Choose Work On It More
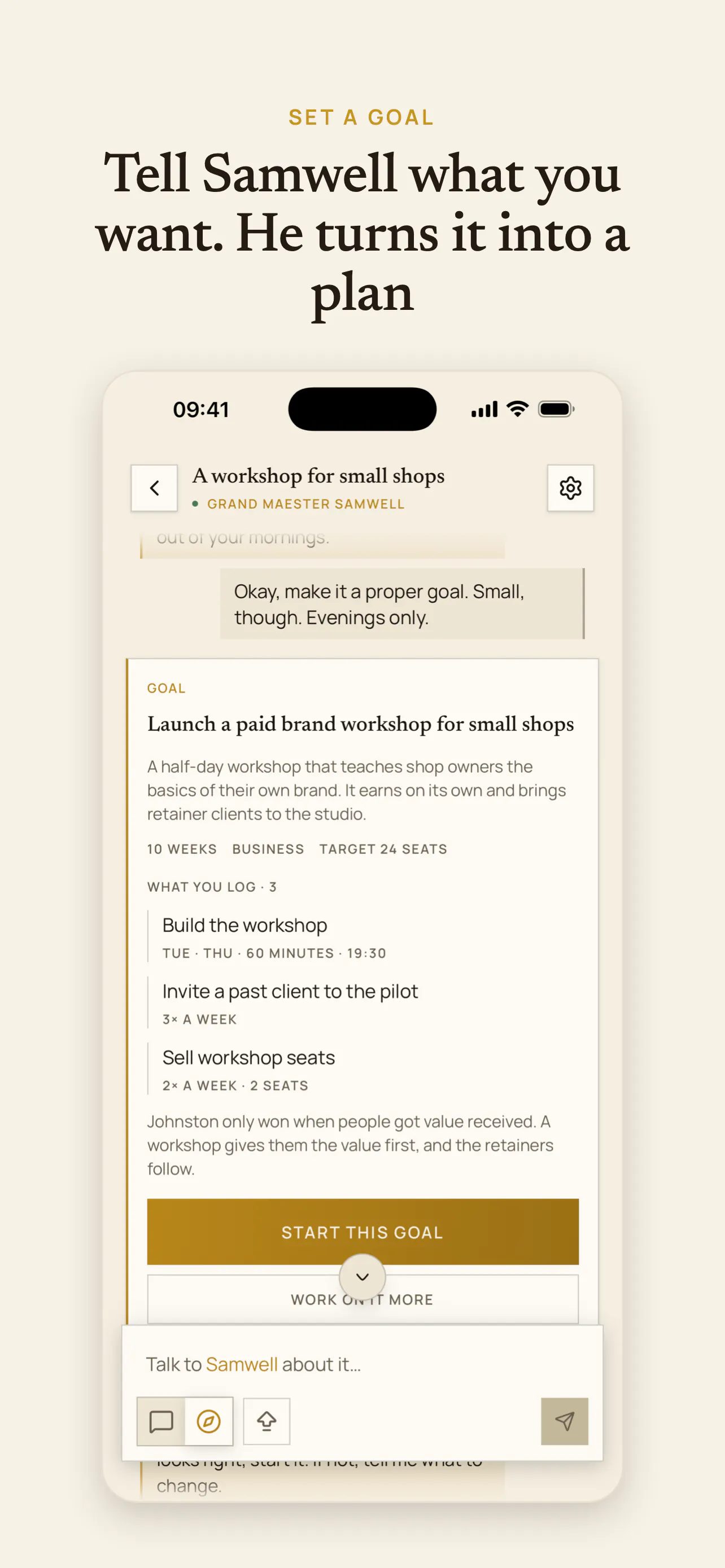 363,1299
